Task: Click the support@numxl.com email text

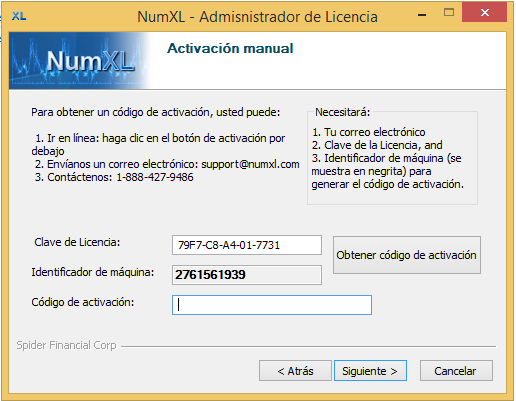Action: [x=250, y=164]
